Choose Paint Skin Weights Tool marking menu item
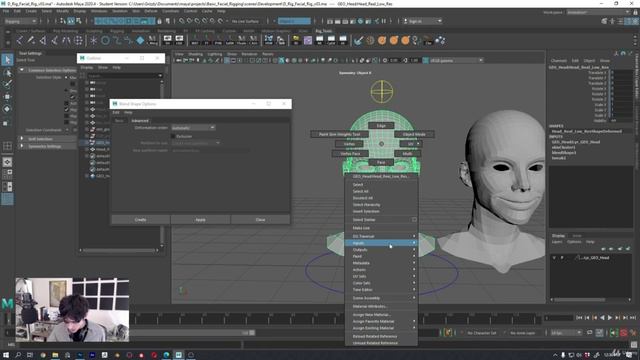 pyautogui.click(x=340, y=134)
